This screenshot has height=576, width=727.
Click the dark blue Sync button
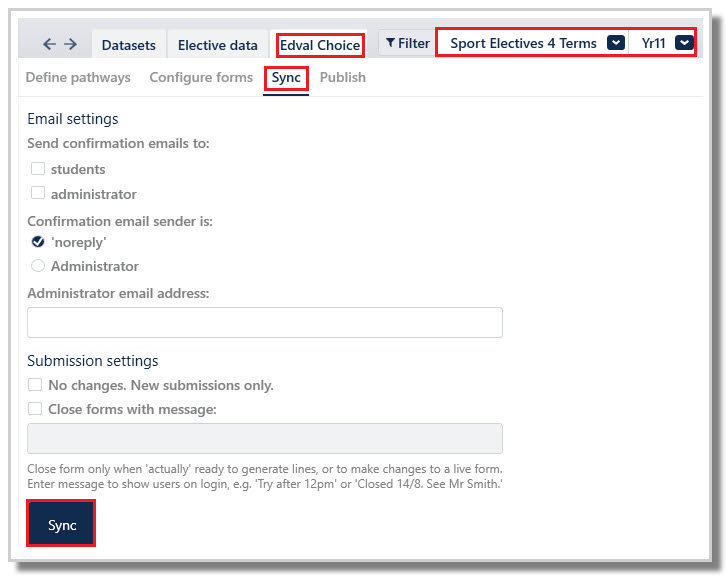coord(61,524)
